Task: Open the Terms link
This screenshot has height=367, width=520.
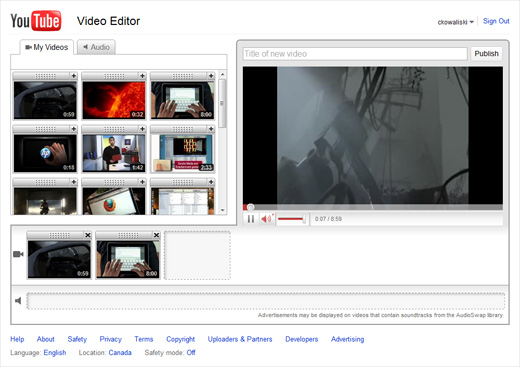Action: tap(144, 339)
